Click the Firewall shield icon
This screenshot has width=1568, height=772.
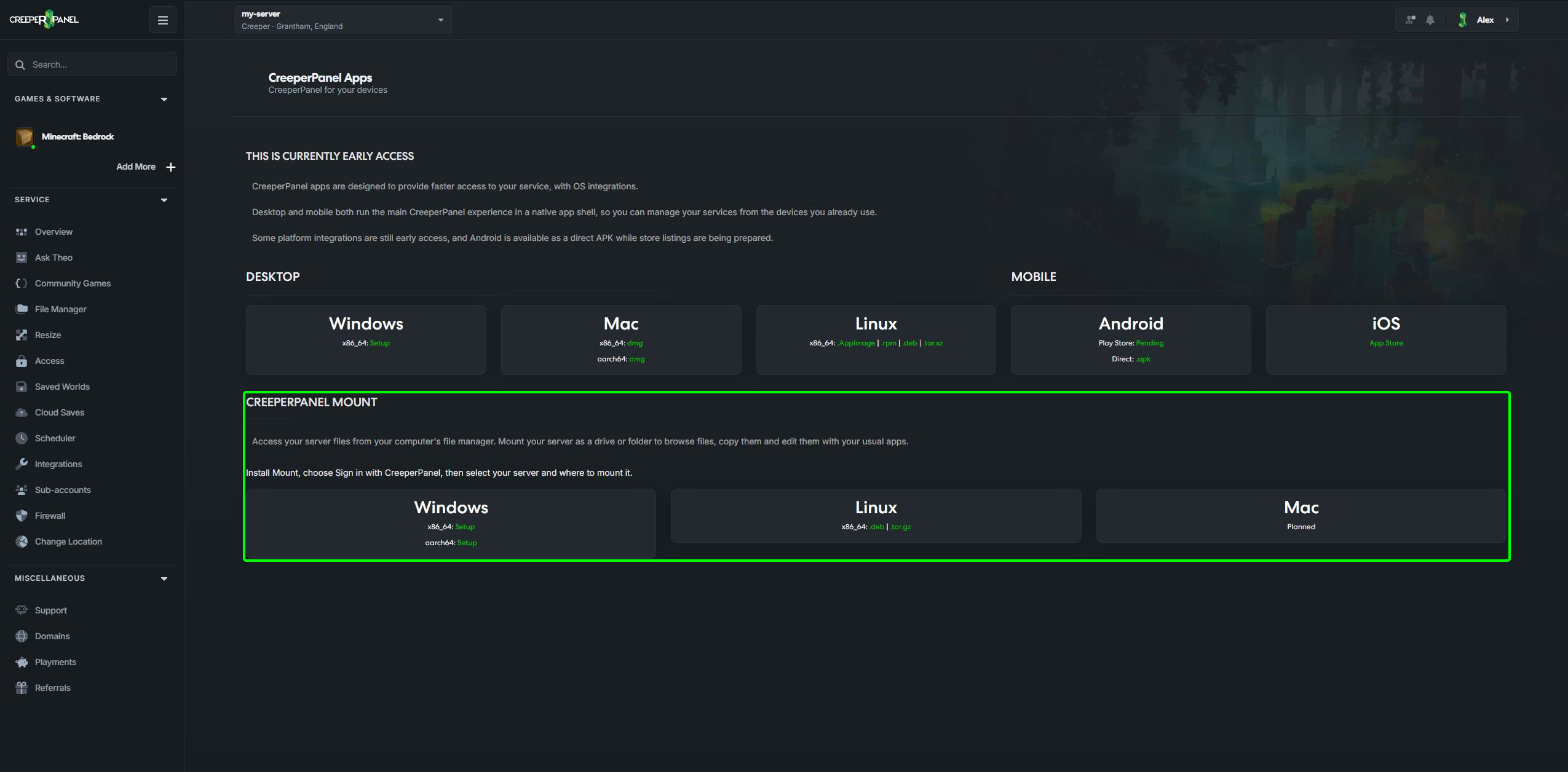[22, 516]
